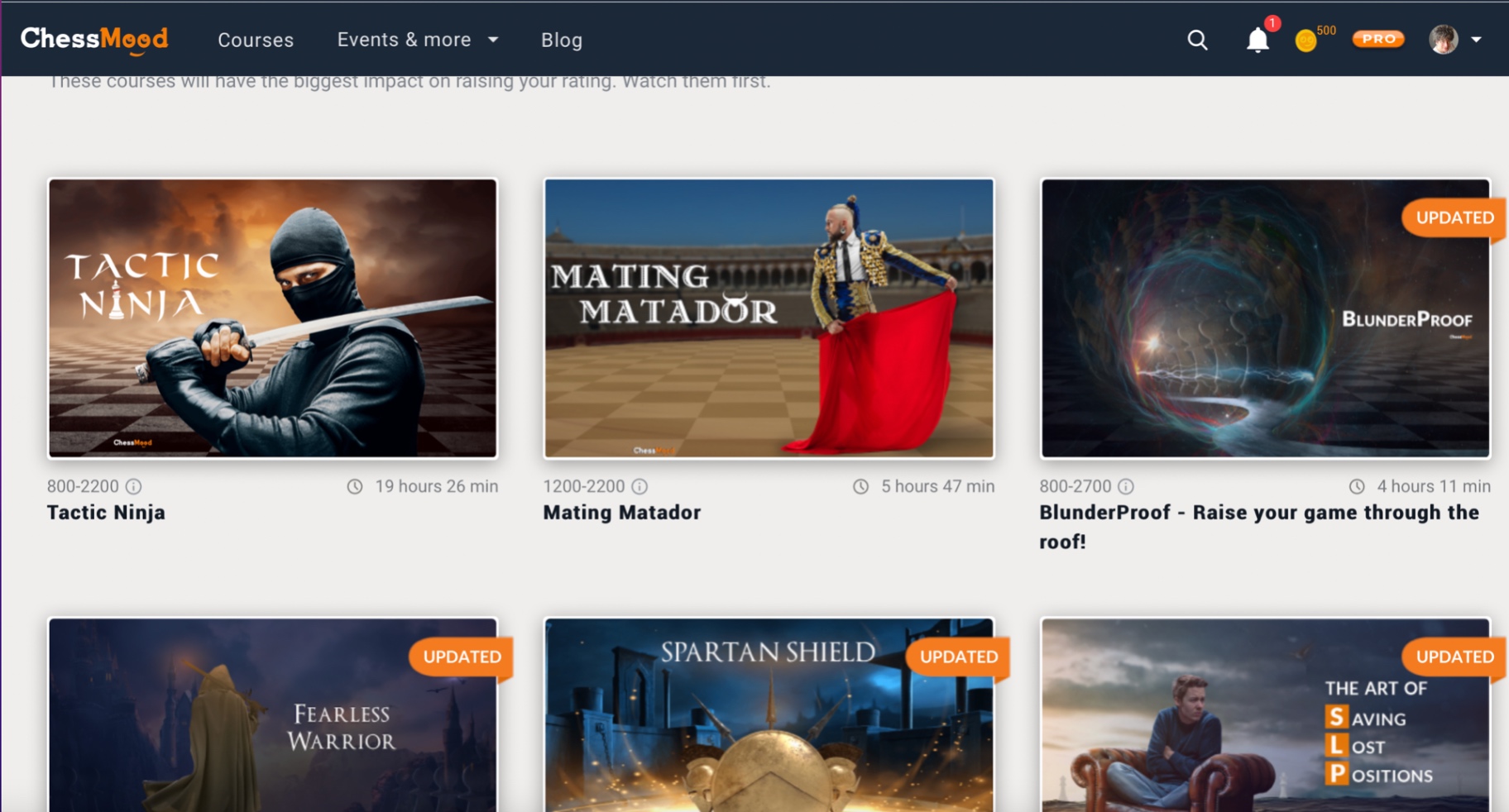Expand the profile dropdown arrow
This screenshot has width=1509, height=812.
(x=1476, y=40)
